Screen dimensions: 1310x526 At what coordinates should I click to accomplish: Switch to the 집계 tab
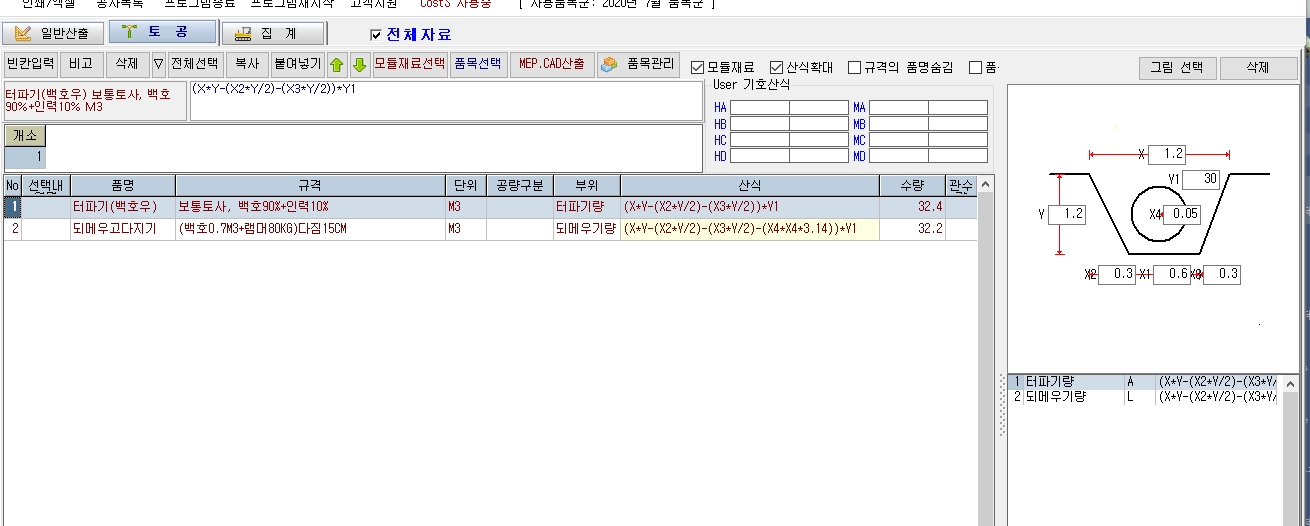(x=273, y=33)
